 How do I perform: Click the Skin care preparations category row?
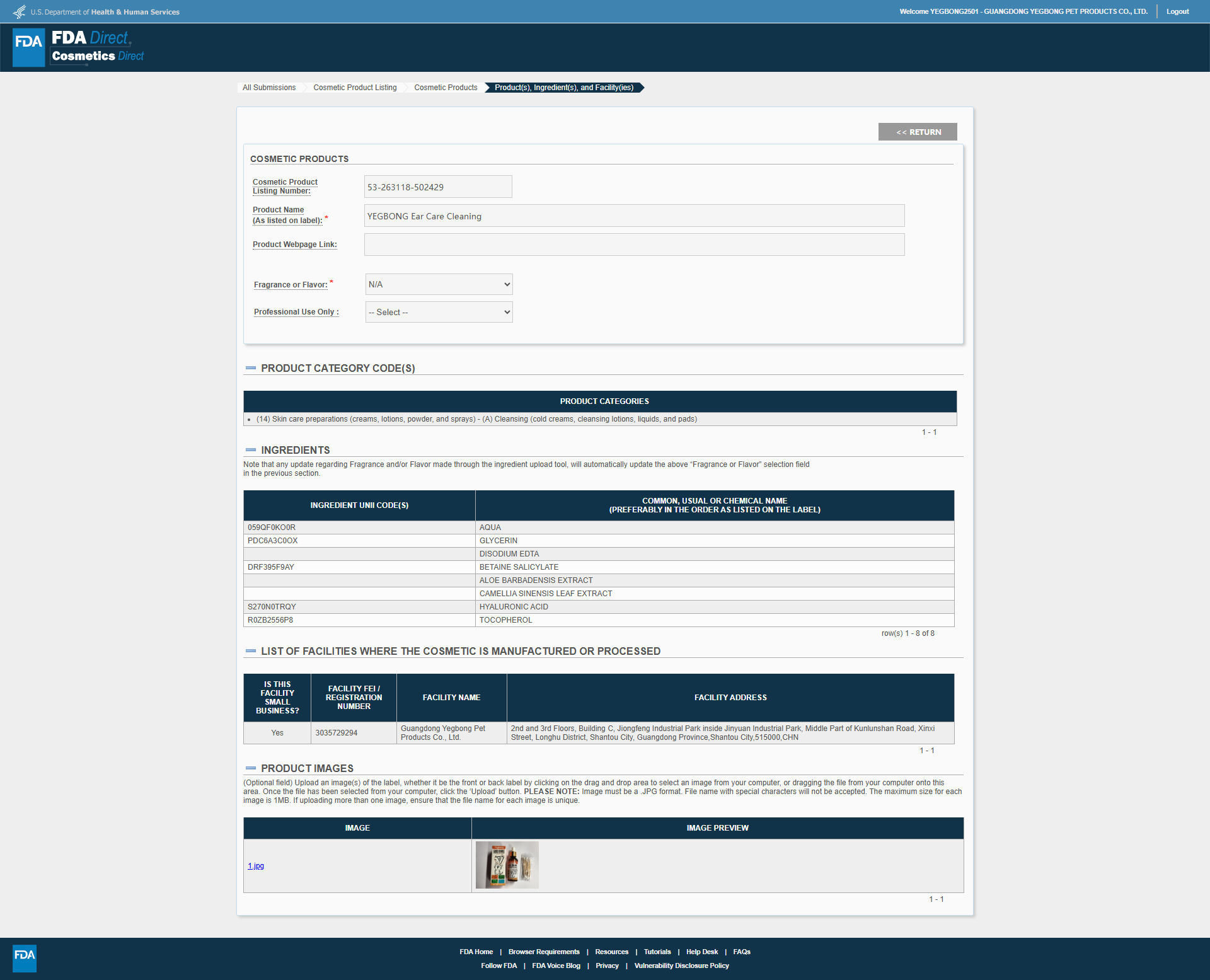point(600,419)
